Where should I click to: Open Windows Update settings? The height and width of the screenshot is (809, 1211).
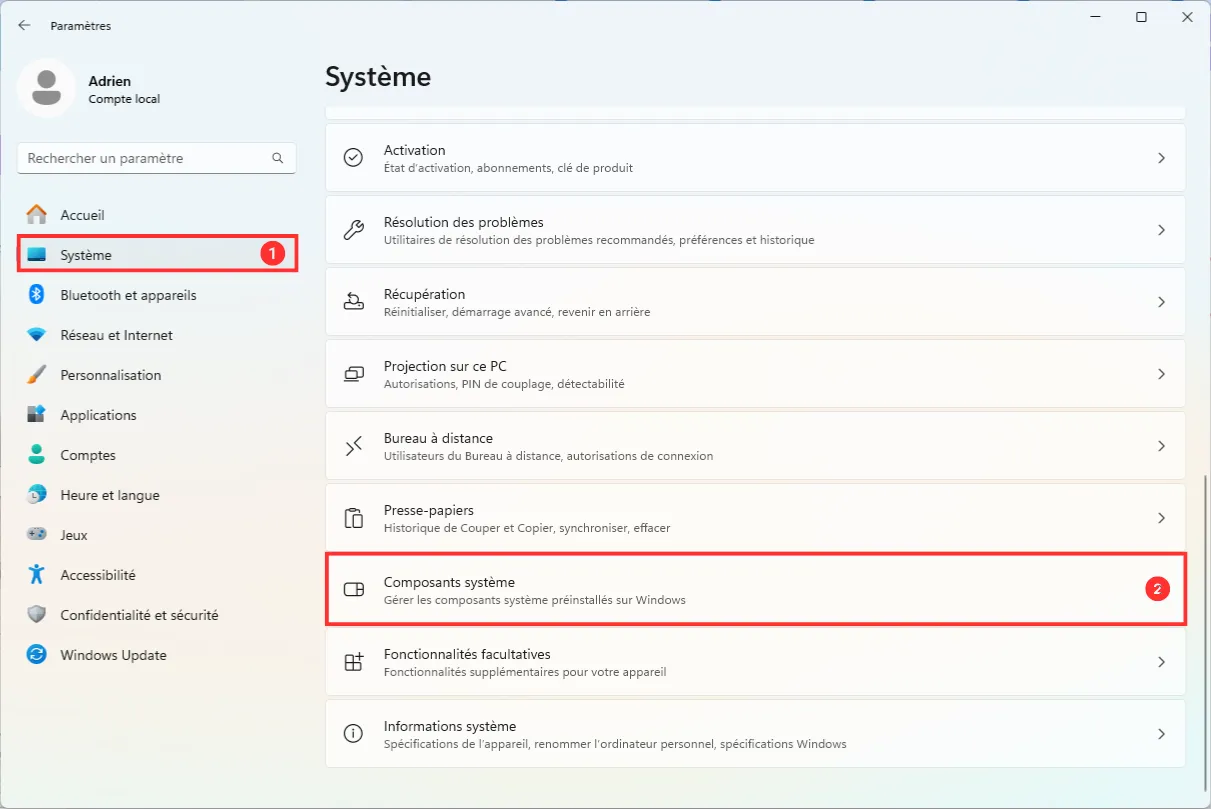(x=157, y=655)
